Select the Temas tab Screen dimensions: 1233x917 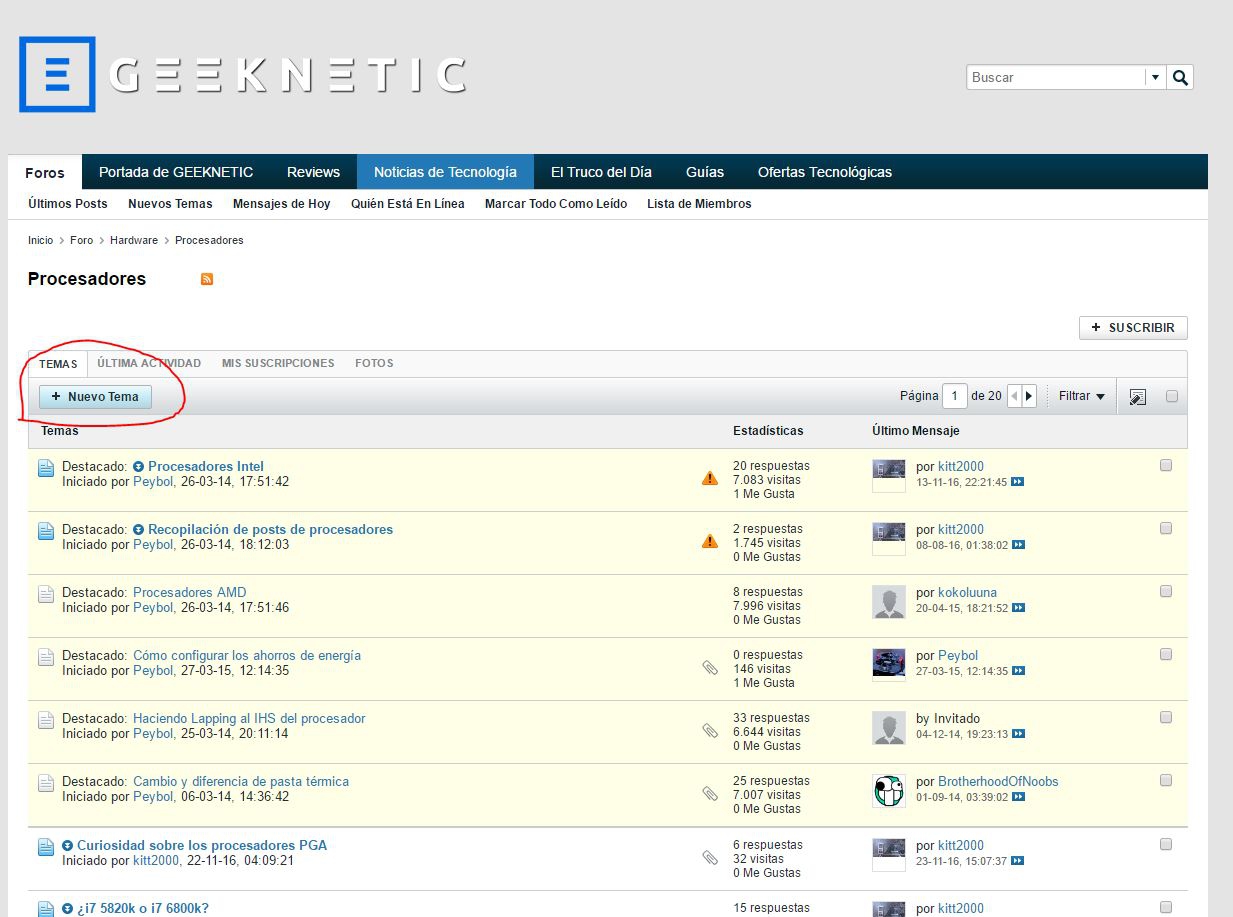click(x=58, y=364)
